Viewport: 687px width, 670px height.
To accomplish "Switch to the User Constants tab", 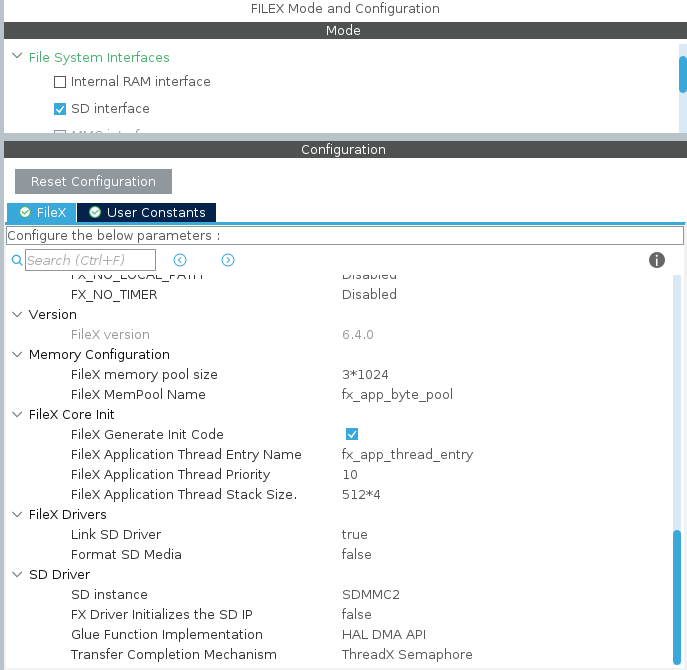I will click(146, 213).
